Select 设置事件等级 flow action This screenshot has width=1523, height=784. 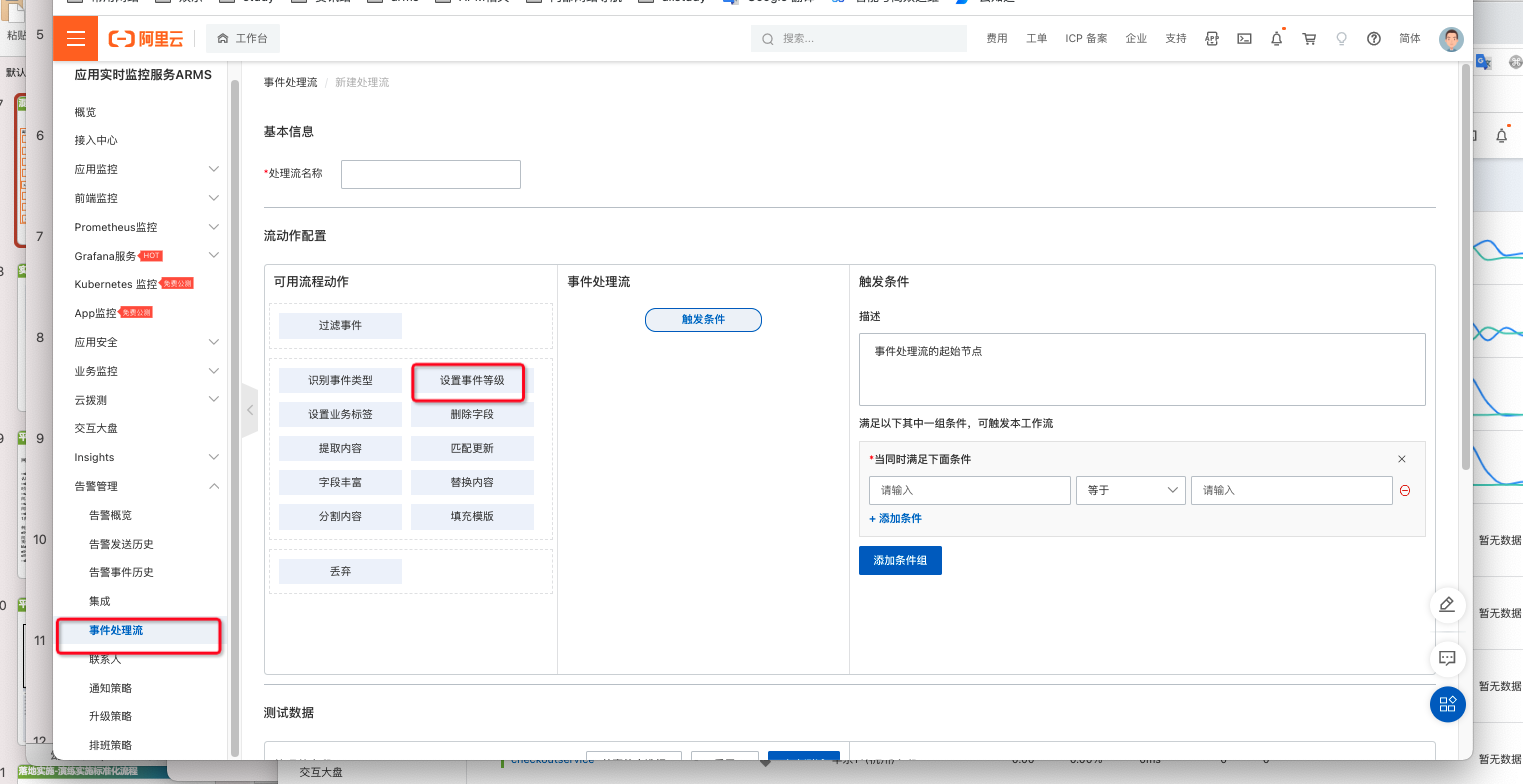[472, 380]
